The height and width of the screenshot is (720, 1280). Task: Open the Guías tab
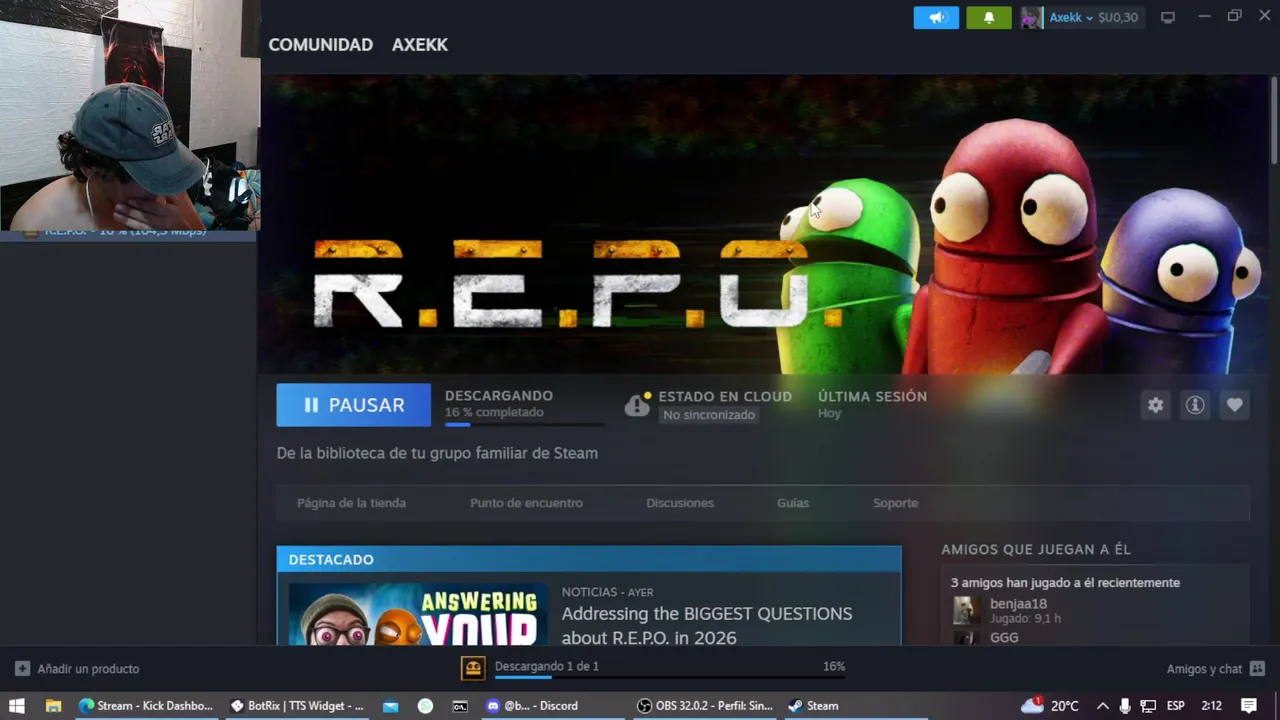tap(793, 503)
